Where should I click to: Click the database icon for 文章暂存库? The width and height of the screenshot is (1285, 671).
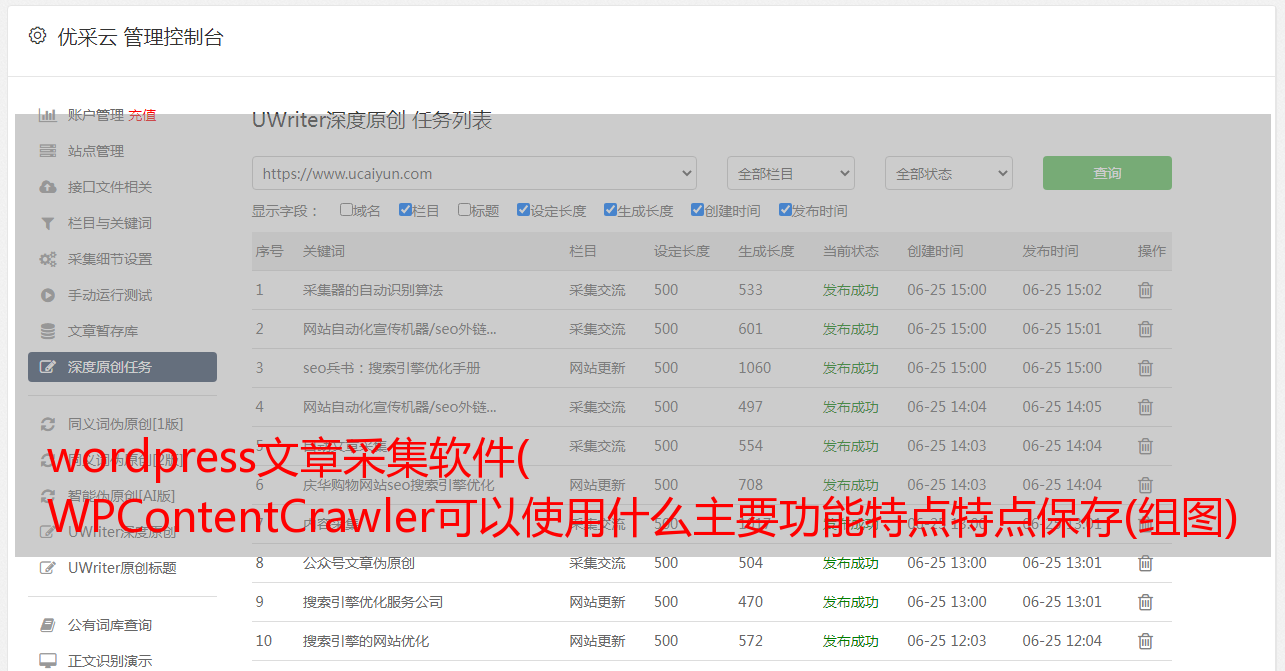click(x=47, y=331)
